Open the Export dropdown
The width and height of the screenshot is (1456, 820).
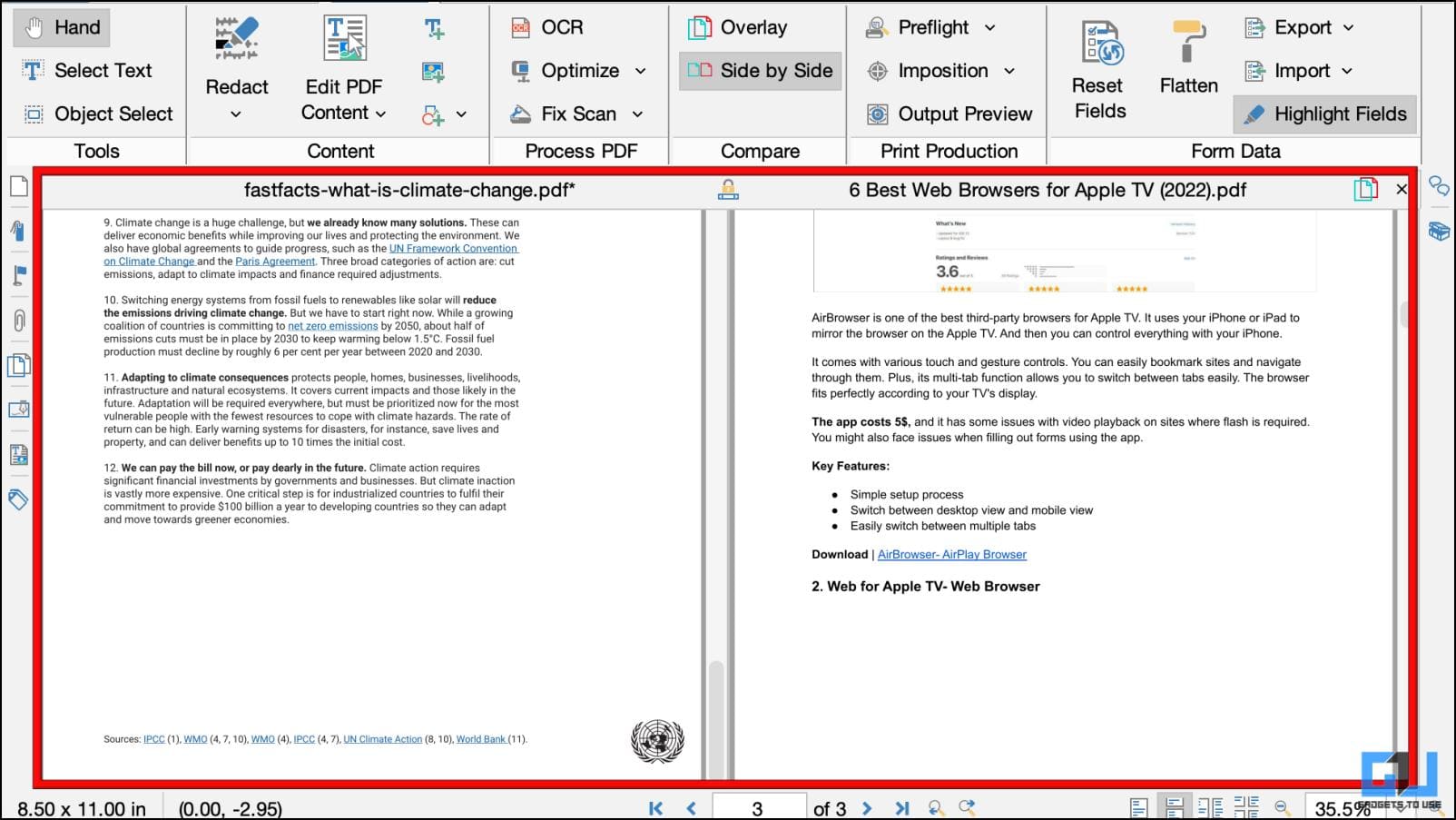(1349, 28)
